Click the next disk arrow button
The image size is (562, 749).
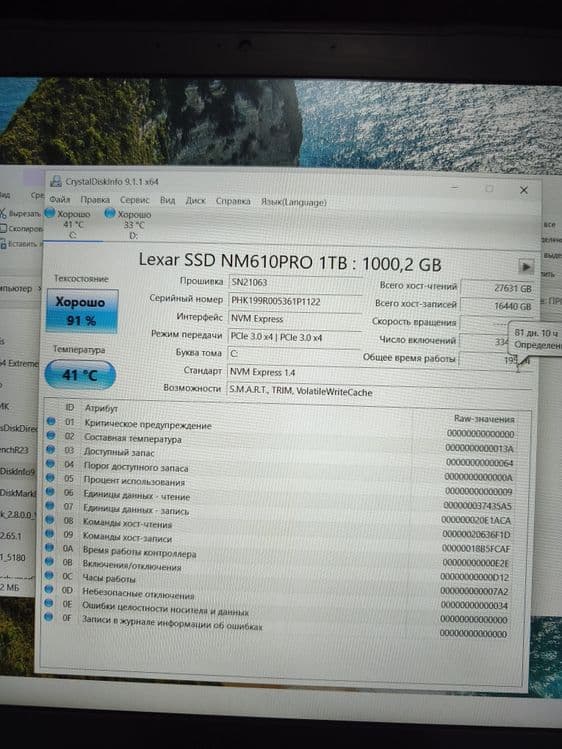click(526, 267)
